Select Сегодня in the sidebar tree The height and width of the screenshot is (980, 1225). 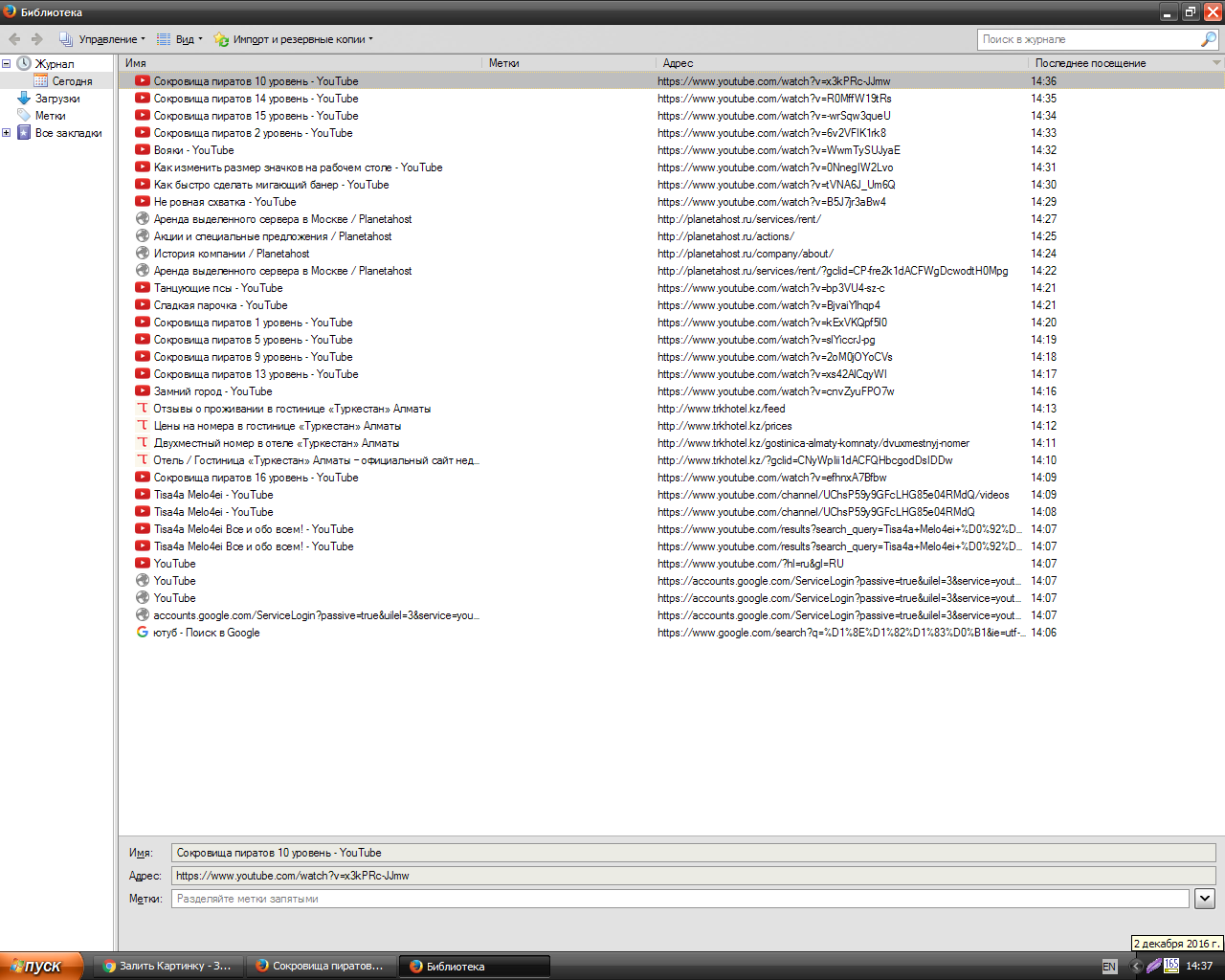pyautogui.click(x=72, y=81)
